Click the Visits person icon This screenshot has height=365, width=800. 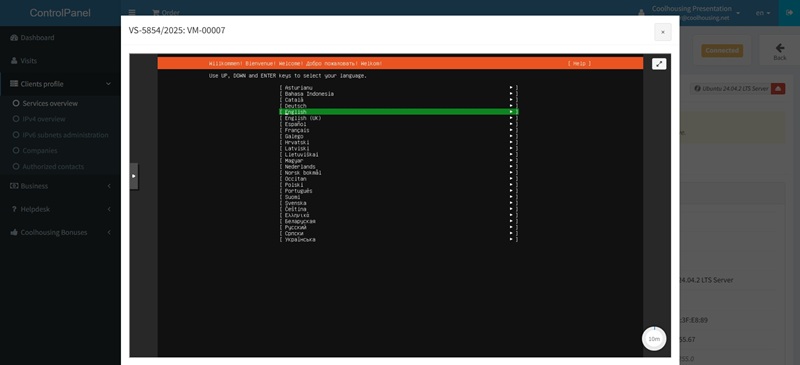14,61
